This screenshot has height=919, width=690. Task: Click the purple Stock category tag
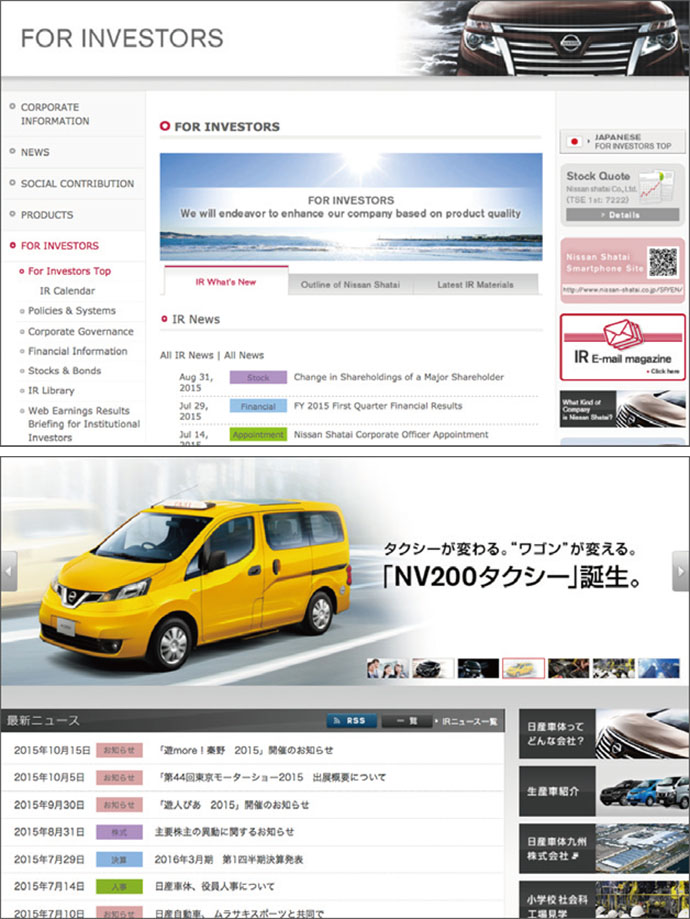click(x=258, y=377)
